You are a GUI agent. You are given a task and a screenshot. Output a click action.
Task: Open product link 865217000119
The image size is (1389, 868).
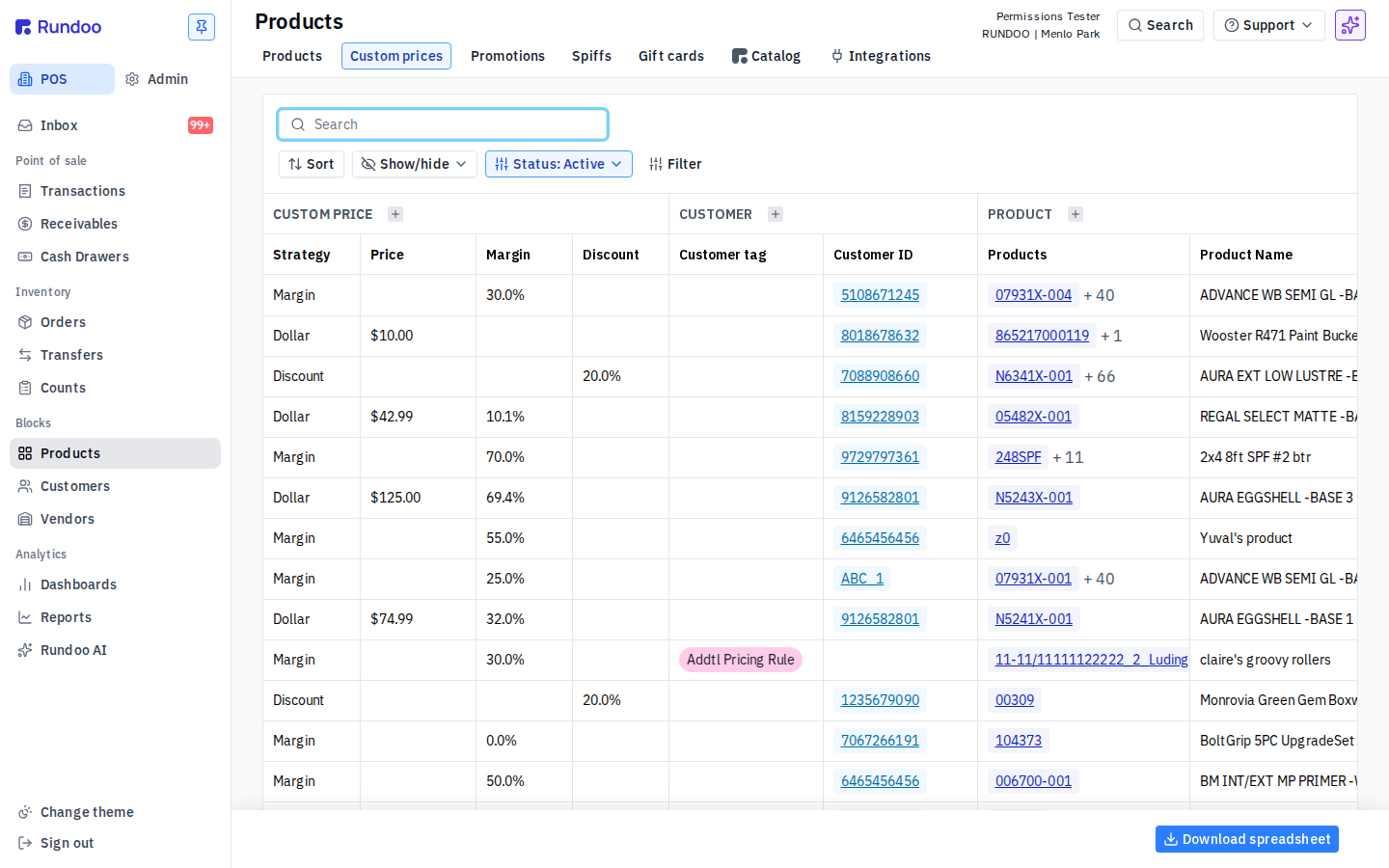tap(1042, 336)
